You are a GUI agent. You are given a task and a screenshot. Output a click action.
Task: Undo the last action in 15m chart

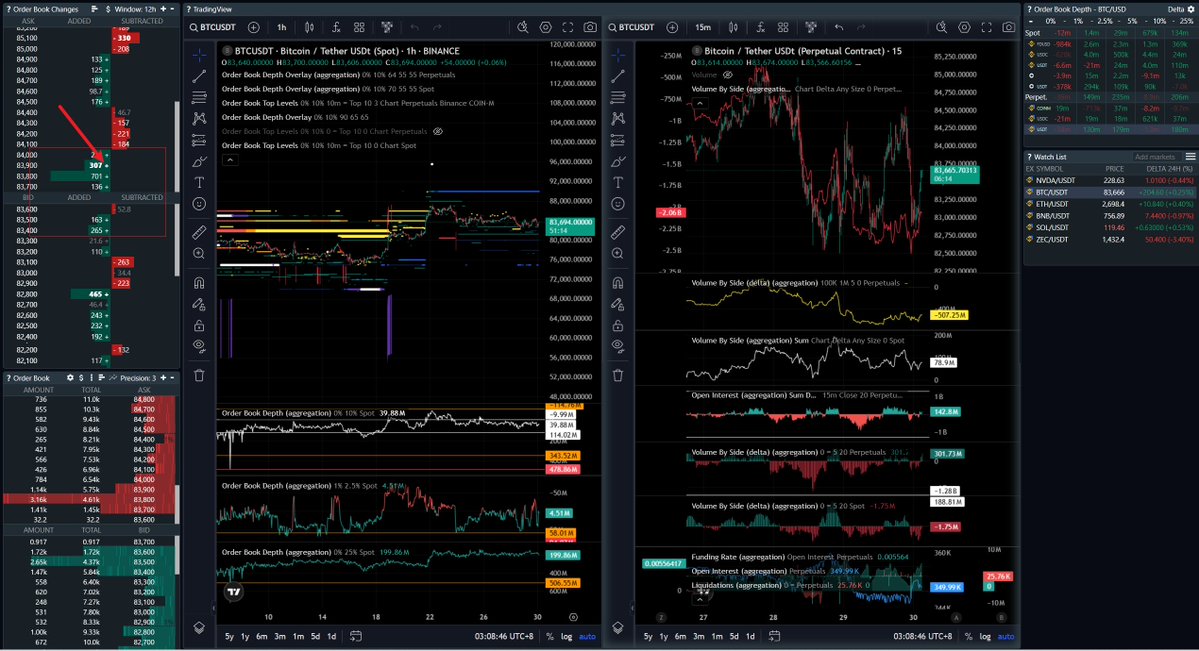839,28
